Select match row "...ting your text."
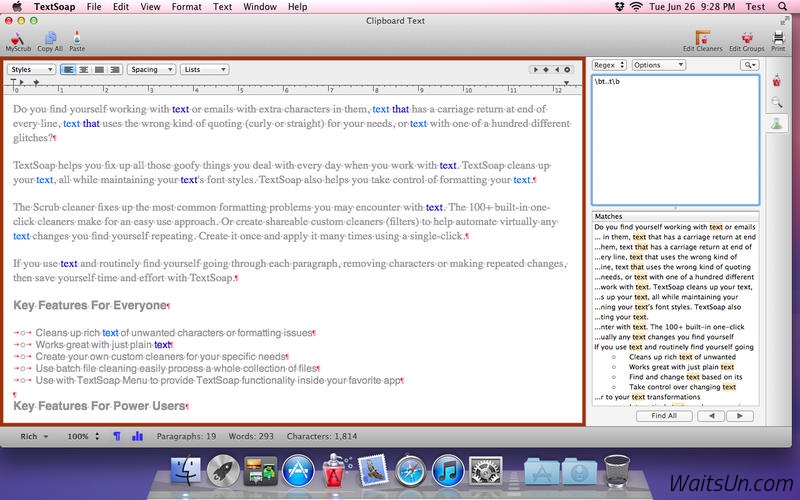Screen dimensions: 800x500 (x=676, y=317)
